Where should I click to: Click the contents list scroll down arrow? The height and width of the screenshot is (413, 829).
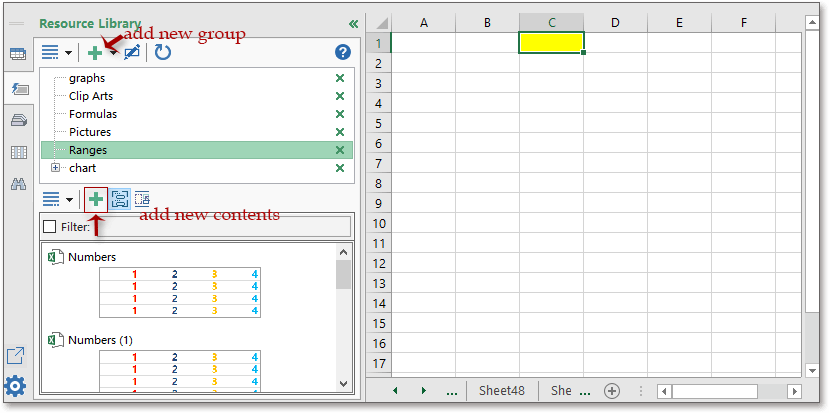pyautogui.click(x=343, y=384)
